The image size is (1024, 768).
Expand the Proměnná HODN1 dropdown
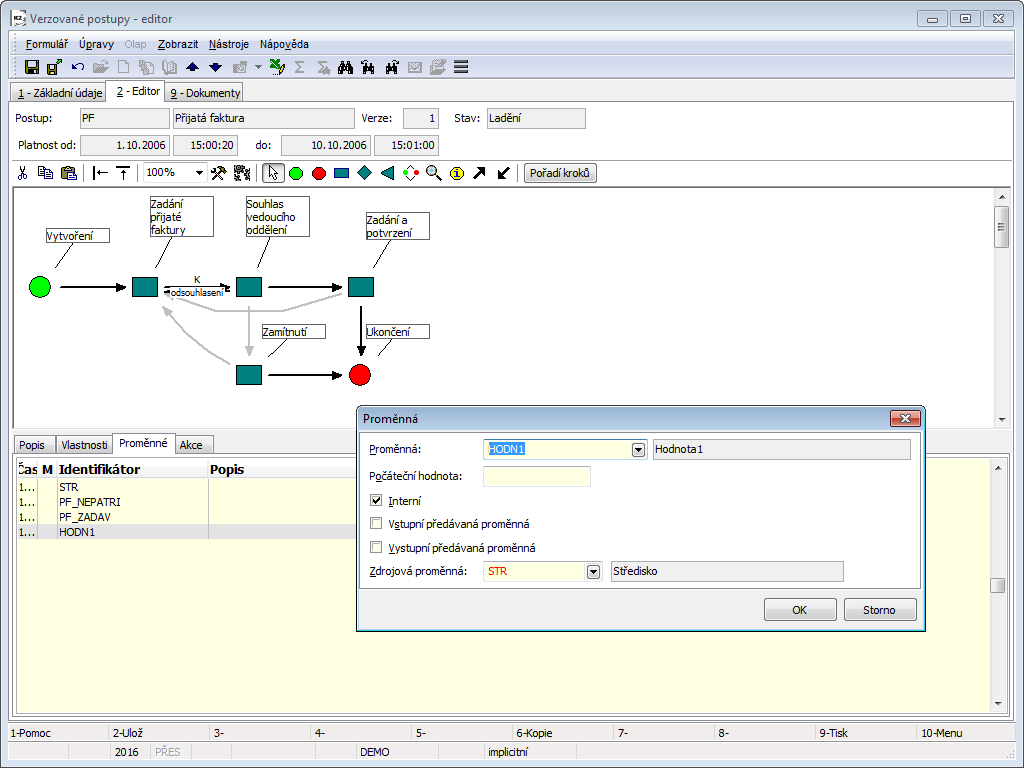[x=638, y=450]
